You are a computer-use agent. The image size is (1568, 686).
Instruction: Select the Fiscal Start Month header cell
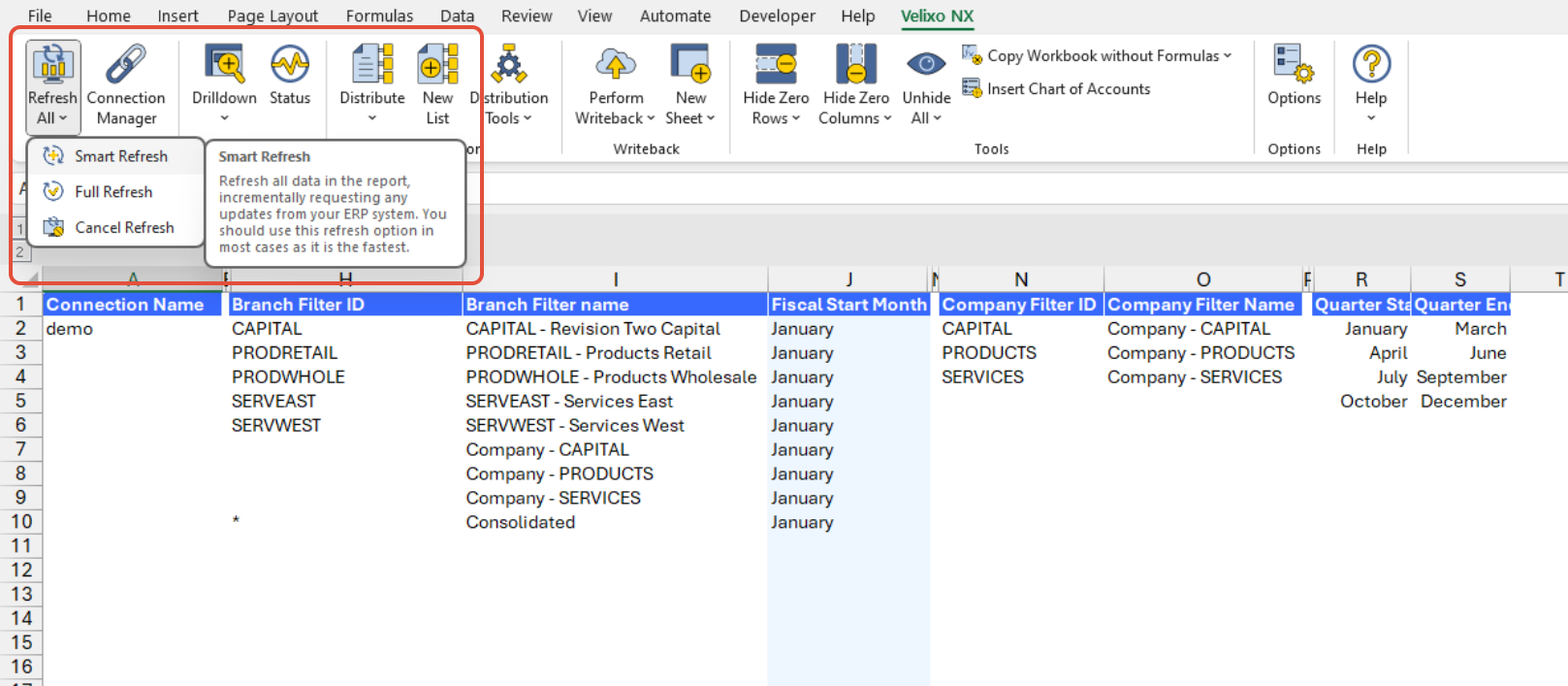(x=848, y=305)
